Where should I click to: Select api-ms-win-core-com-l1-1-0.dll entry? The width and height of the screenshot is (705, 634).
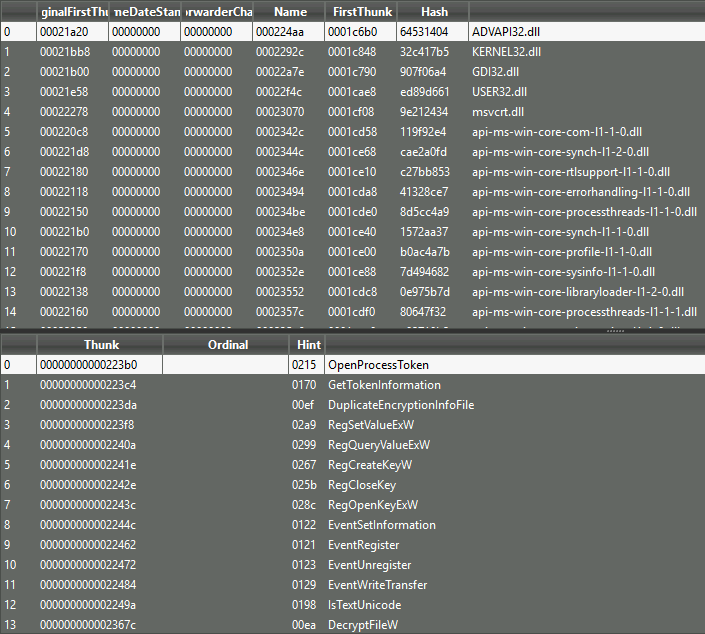tap(548, 131)
